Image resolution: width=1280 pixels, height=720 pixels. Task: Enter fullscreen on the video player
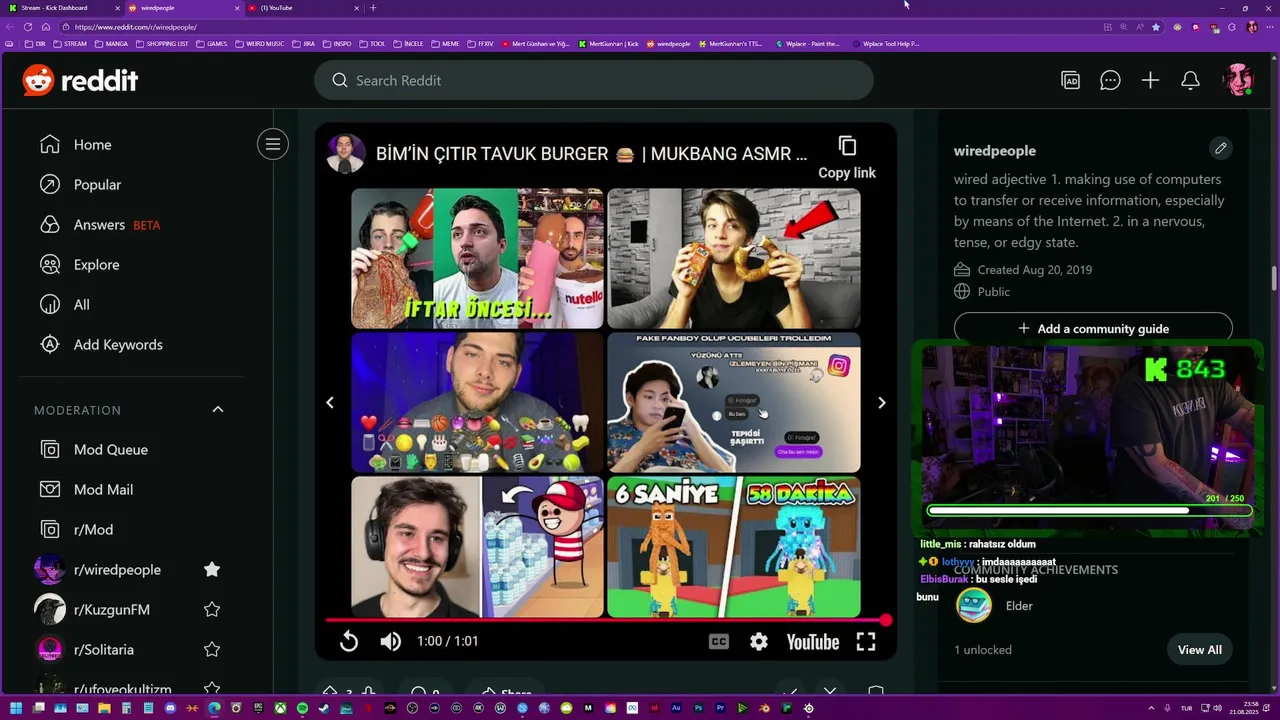pyautogui.click(x=866, y=642)
